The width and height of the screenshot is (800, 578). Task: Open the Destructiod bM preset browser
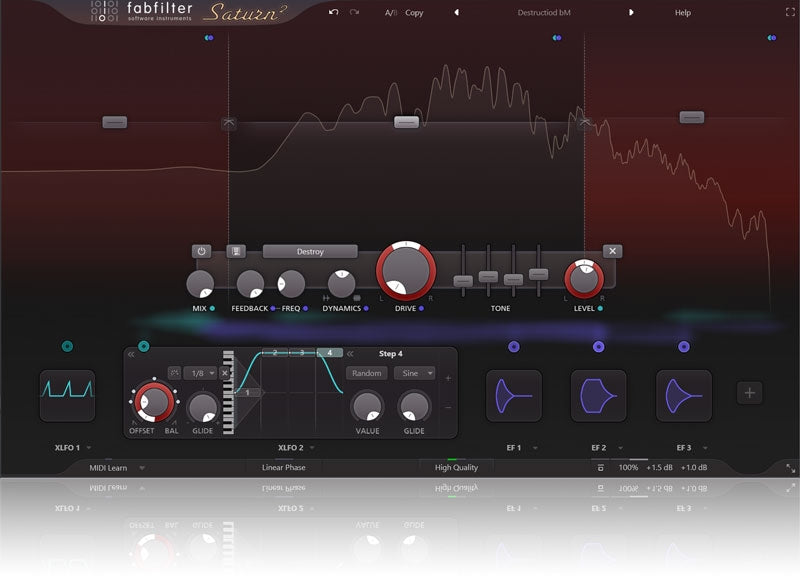[544, 13]
